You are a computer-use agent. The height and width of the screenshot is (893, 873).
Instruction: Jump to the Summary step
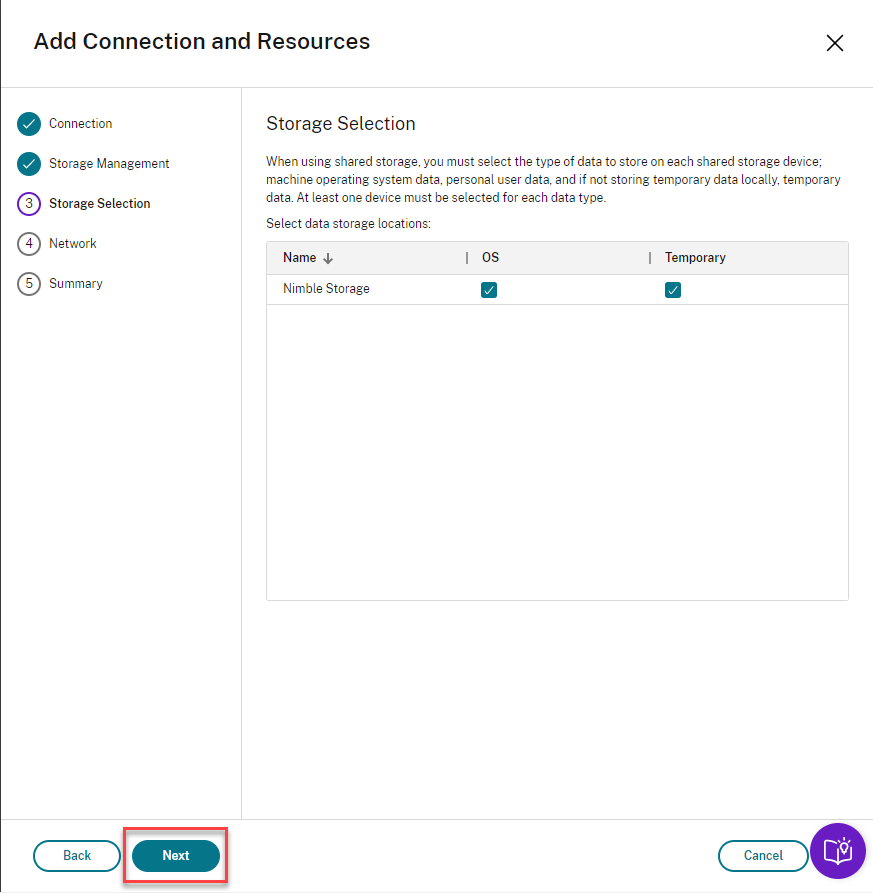click(76, 284)
